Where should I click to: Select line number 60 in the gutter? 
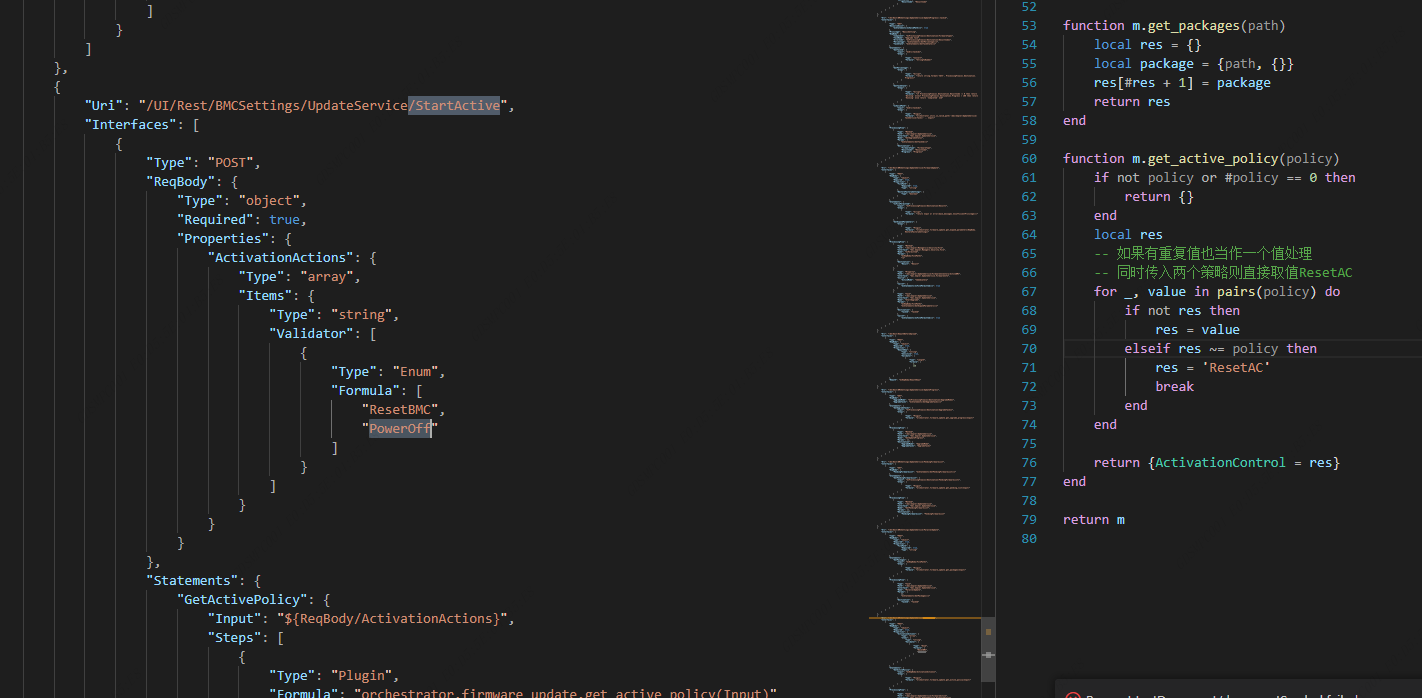[1029, 158]
